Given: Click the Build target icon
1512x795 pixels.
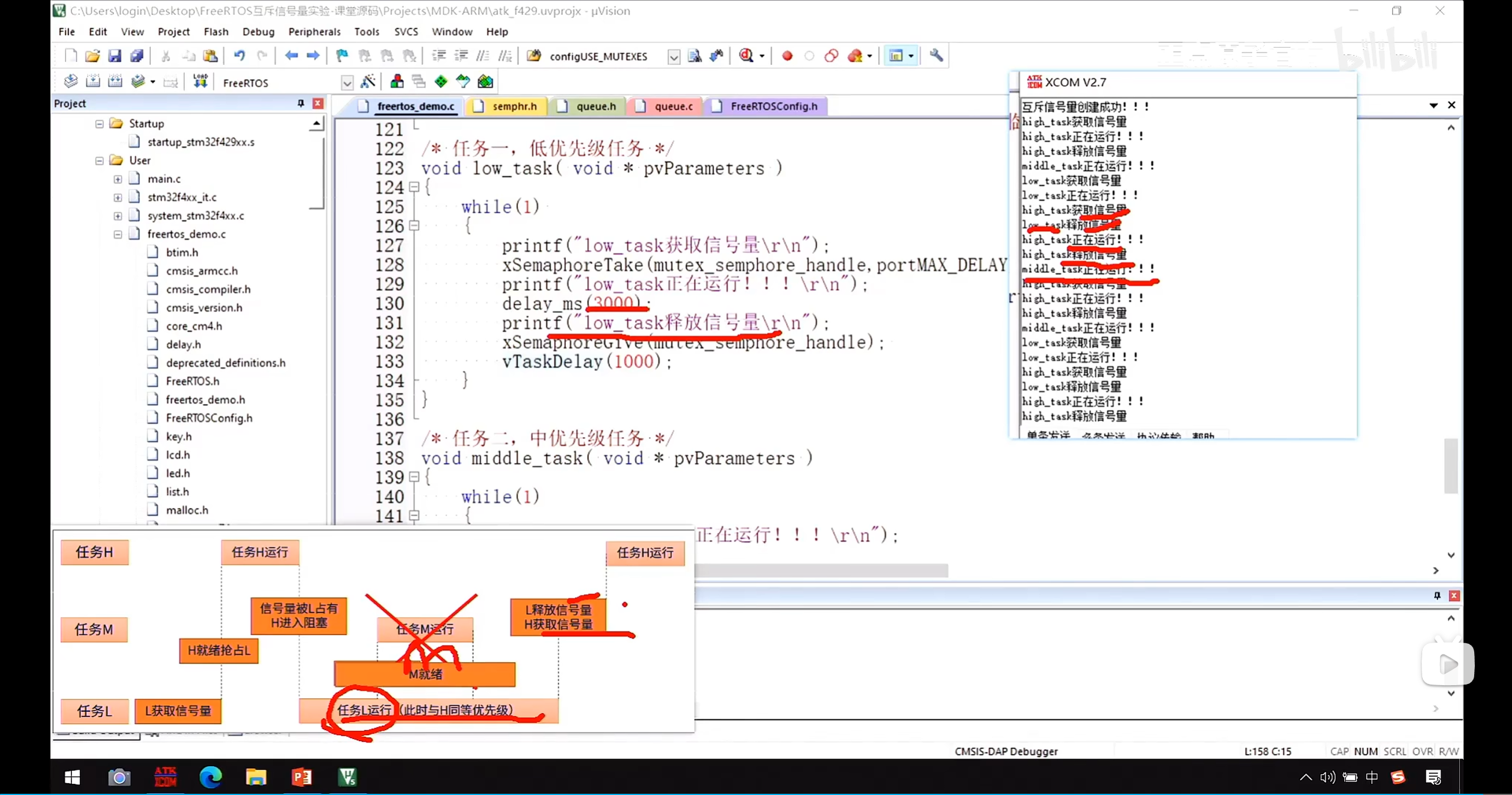Looking at the screenshot, I should [93, 82].
